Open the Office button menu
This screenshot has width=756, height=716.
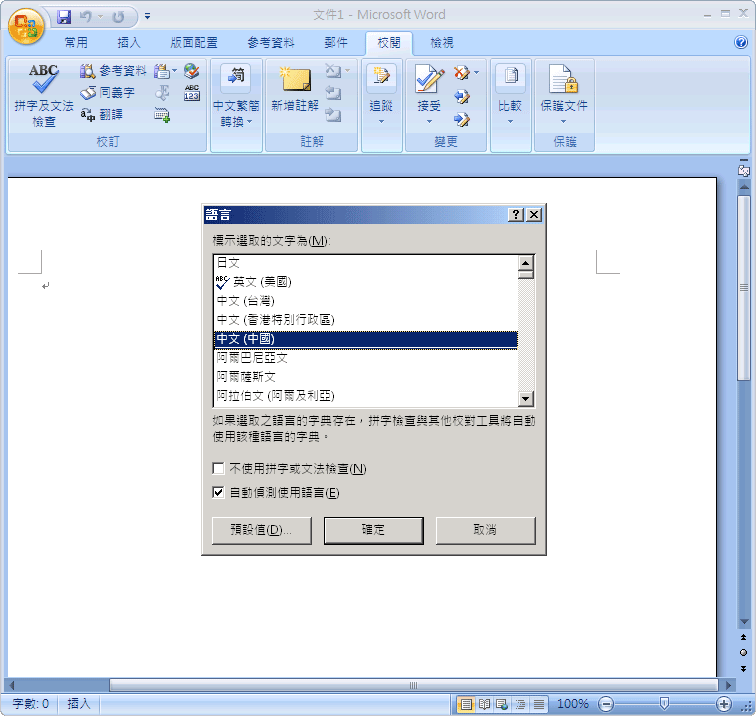pyautogui.click(x=26, y=26)
